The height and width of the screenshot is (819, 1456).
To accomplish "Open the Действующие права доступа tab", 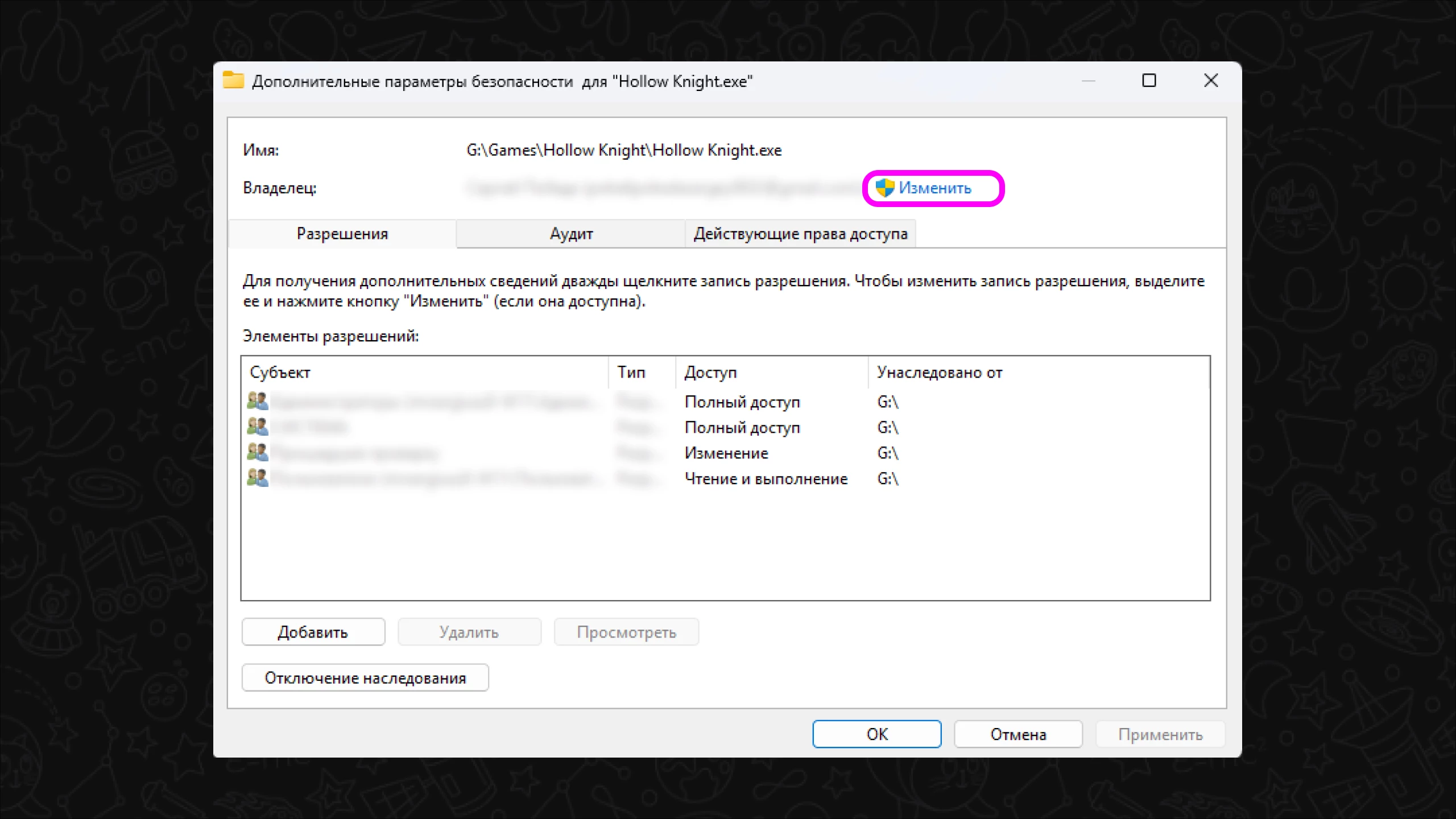I will [800, 234].
